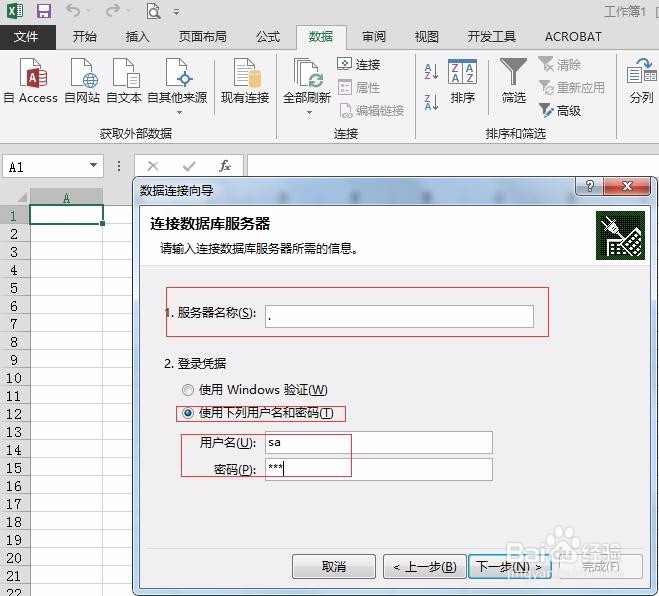The width and height of the screenshot is (659, 596).
Task: Select the 数据 tab
Action: [x=321, y=37]
